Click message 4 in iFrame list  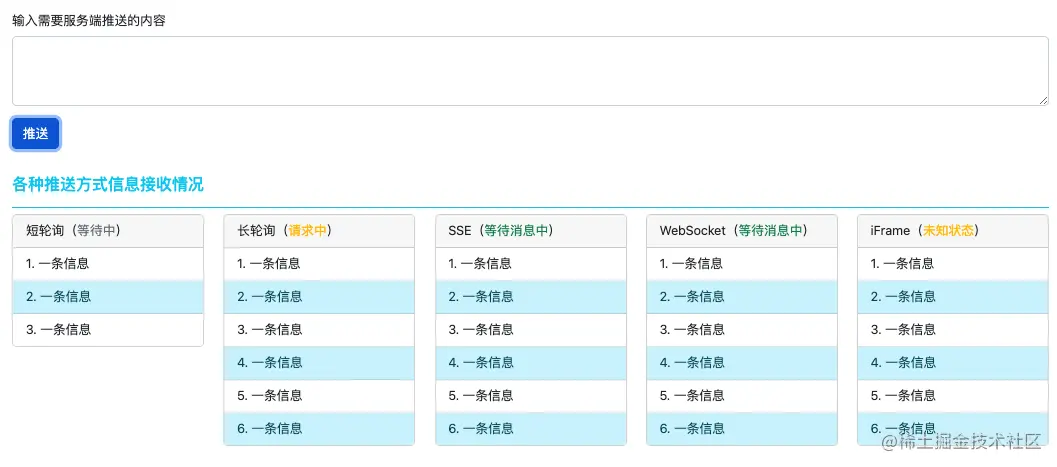point(953,363)
